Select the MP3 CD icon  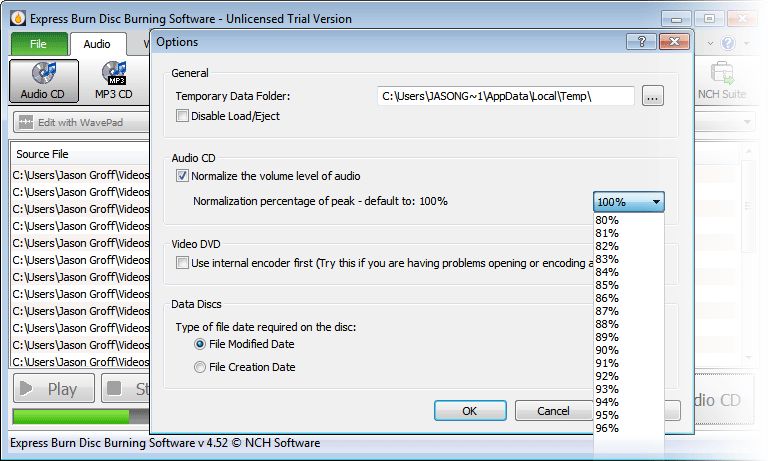(113, 74)
